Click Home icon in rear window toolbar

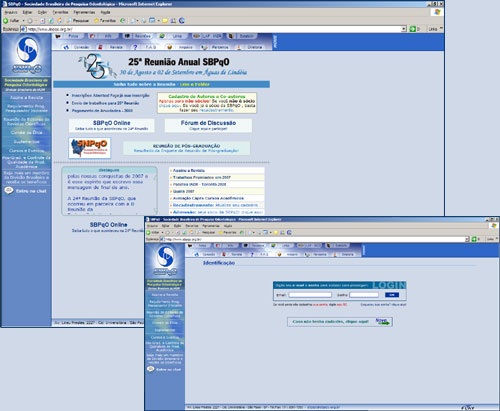60,21
